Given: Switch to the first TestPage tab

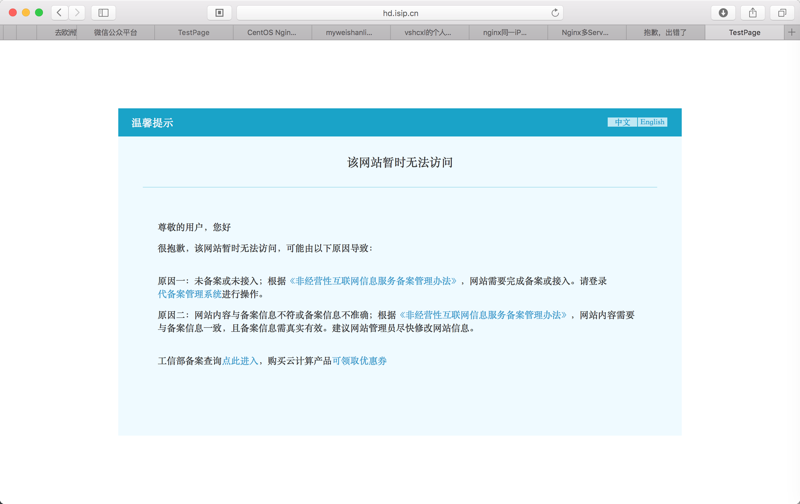Looking at the screenshot, I should tap(194, 32).
